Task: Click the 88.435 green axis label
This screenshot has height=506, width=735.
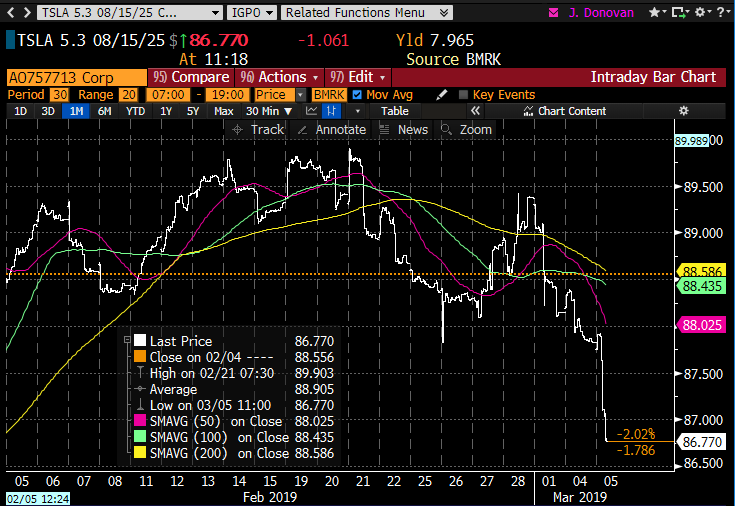Action: point(702,286)
